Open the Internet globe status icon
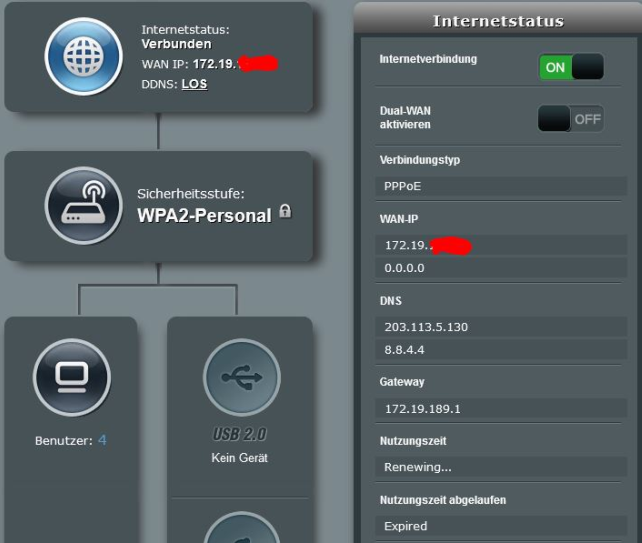This screenshot has height=543, width=642. (x=84, y=57)
